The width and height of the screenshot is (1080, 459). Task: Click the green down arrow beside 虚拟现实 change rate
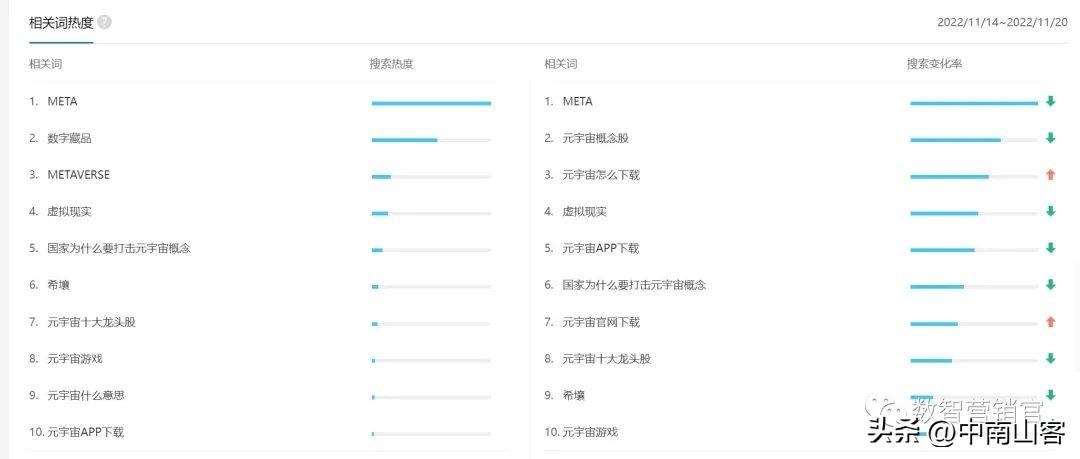[1050, 211]
